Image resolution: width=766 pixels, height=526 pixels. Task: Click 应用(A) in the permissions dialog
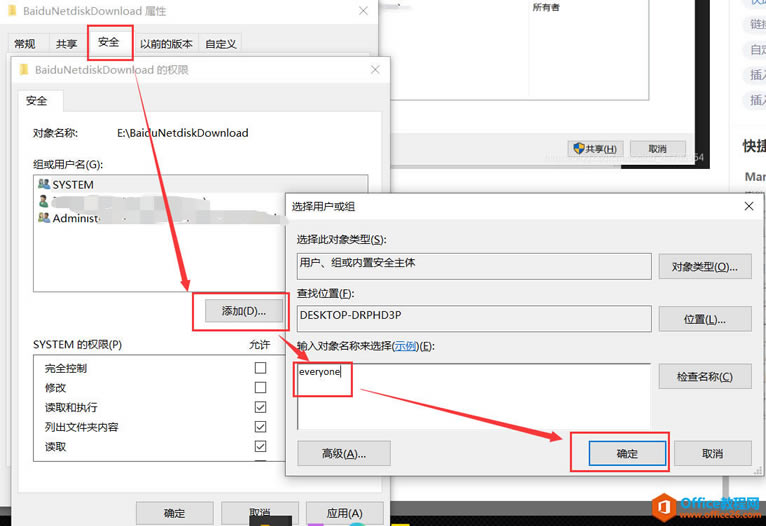[x=344, y=513]
